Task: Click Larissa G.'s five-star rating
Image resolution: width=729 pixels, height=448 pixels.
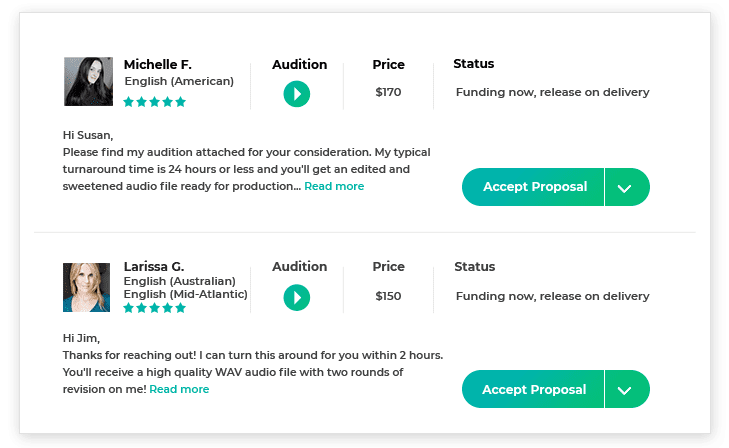Action: [154, 308]
